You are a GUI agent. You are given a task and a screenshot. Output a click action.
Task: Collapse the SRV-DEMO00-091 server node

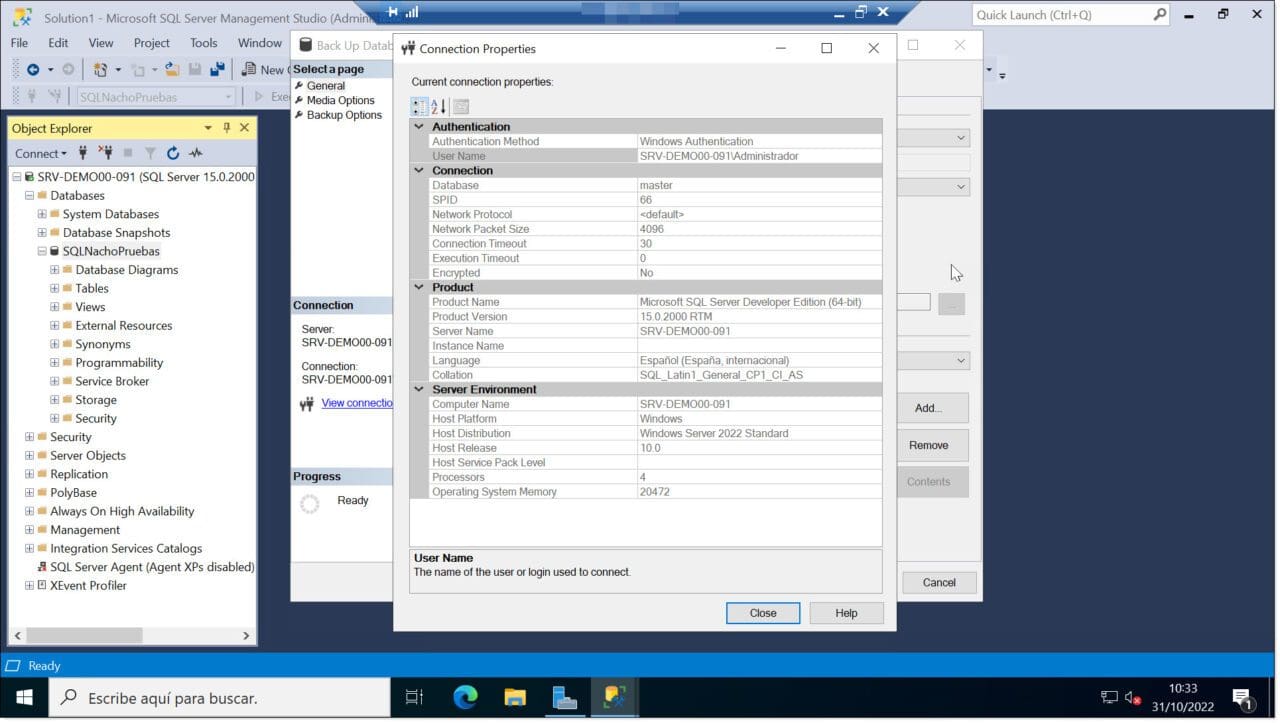[x=17, y=177]
